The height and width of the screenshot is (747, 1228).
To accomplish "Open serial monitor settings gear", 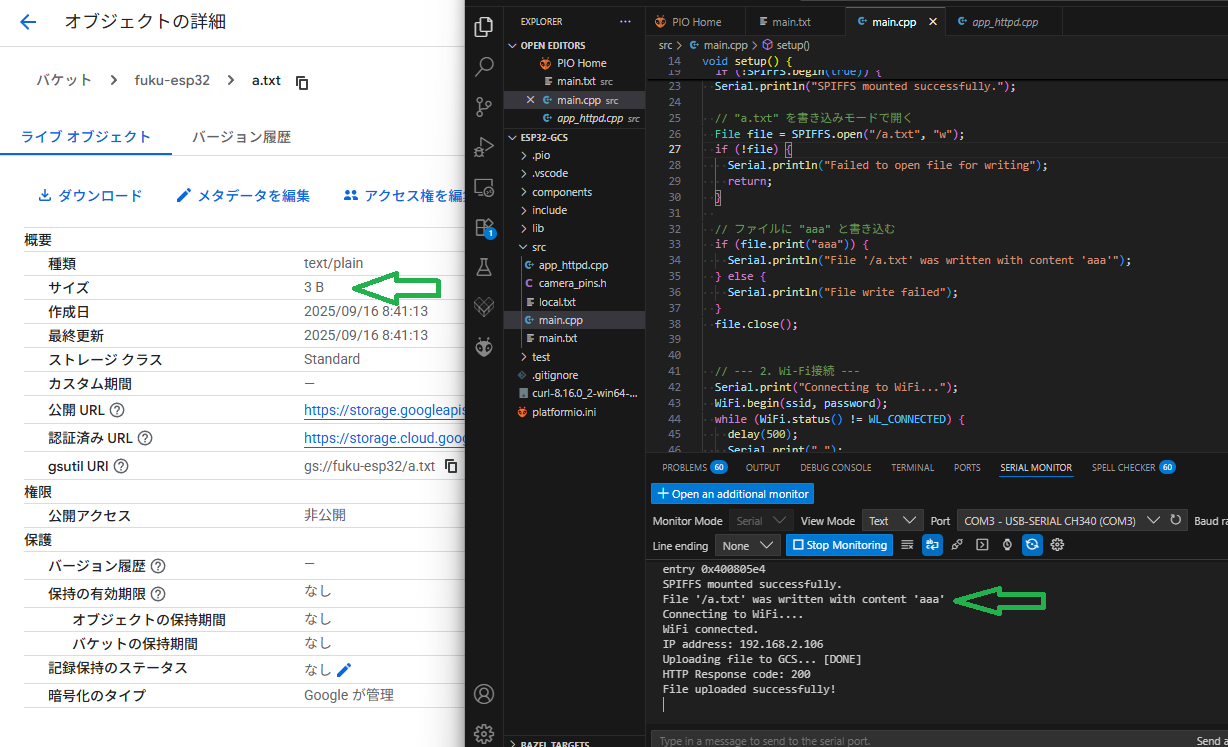I will point(1058,545).
